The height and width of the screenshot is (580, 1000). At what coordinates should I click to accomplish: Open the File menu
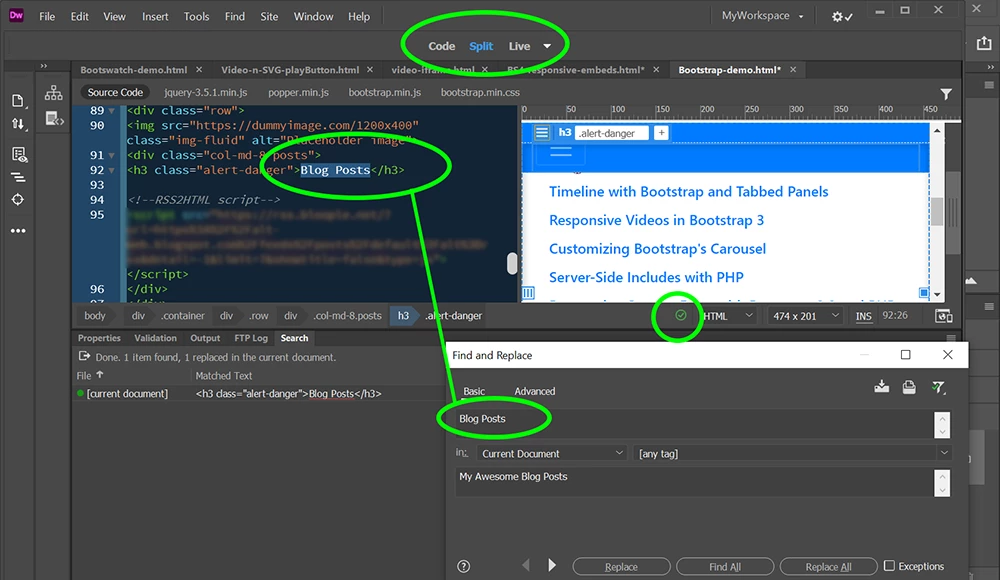point(47,17)
